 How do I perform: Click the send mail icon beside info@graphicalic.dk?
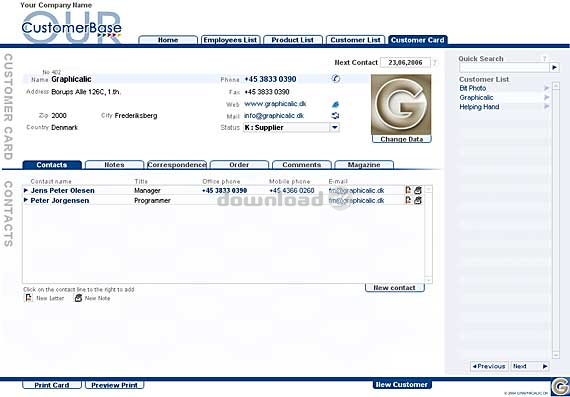click(x=335, y=116)
